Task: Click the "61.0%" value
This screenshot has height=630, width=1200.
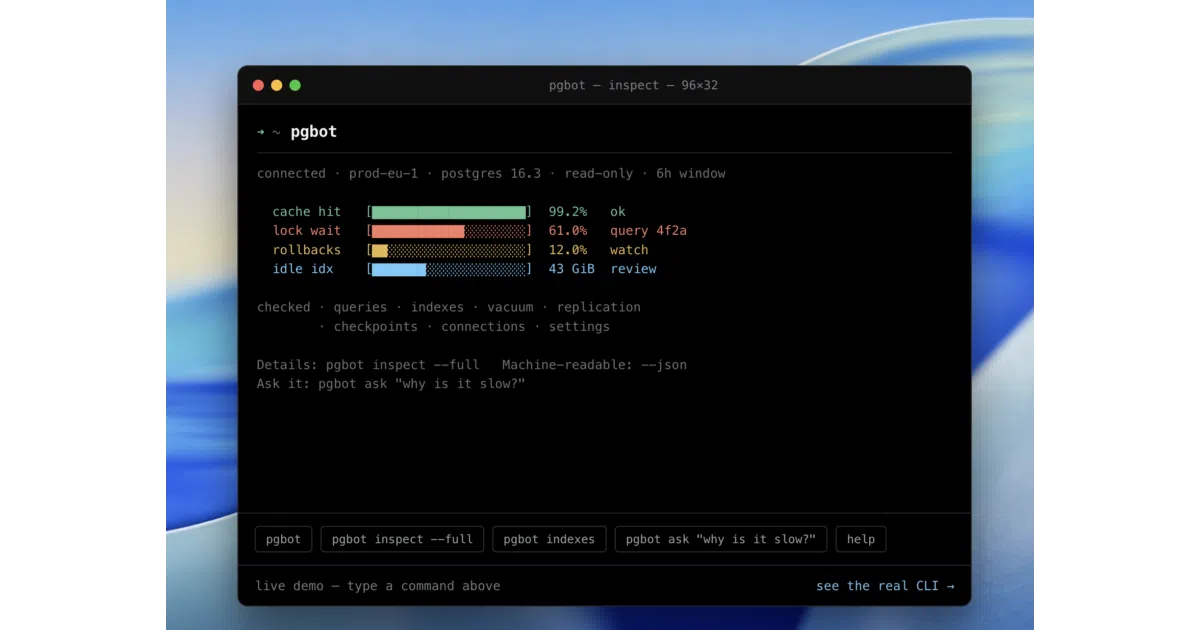Action: pos(568,231)
